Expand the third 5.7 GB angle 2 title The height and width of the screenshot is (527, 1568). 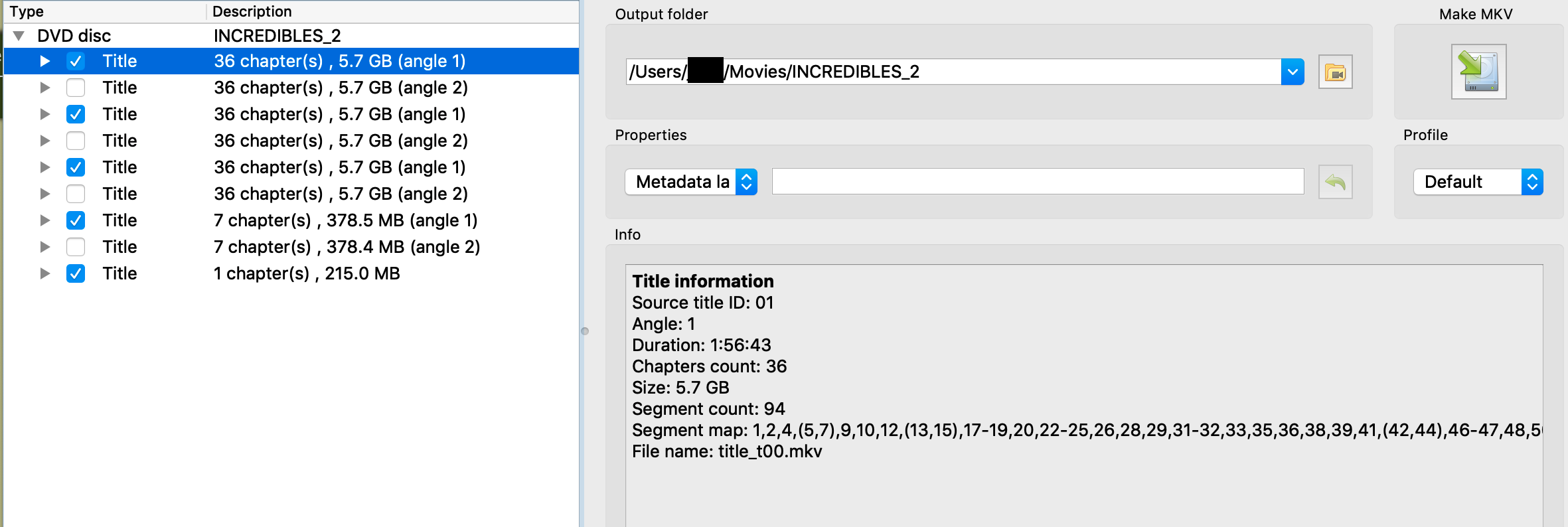pos(45,194)
